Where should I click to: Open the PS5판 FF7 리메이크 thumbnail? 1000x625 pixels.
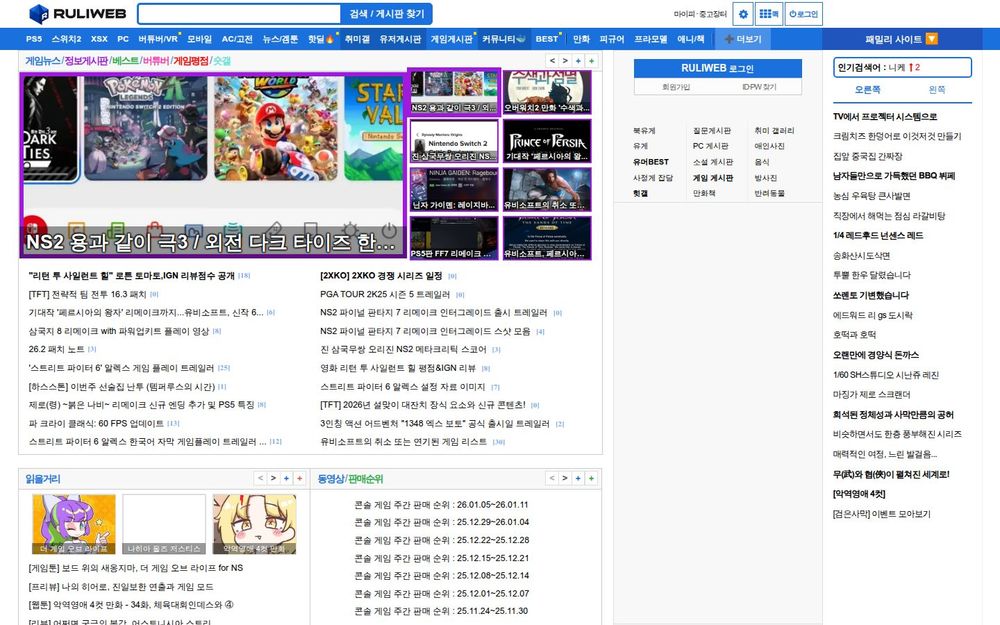pyautogui.click(x=453, y=238)
